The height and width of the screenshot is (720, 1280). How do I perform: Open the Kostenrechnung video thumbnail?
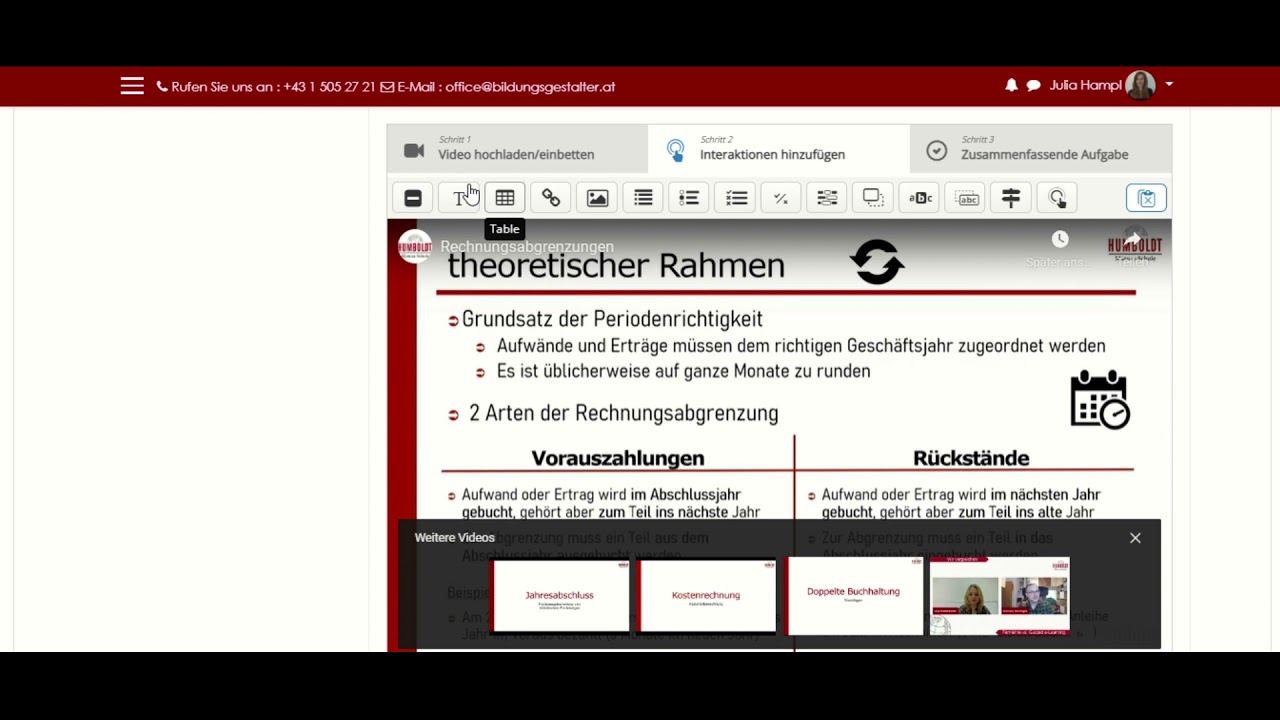point(707,596)
